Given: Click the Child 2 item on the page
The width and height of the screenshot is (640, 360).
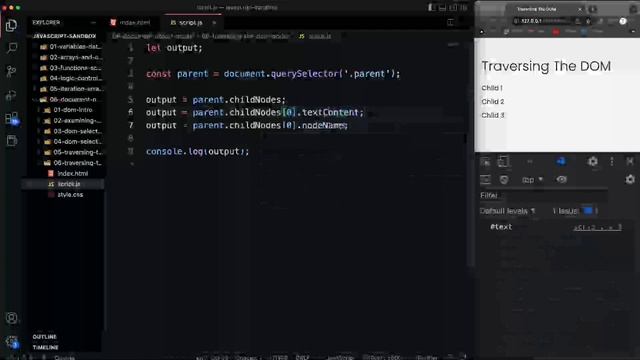Looking at the screenshot, I should [493, 101].
